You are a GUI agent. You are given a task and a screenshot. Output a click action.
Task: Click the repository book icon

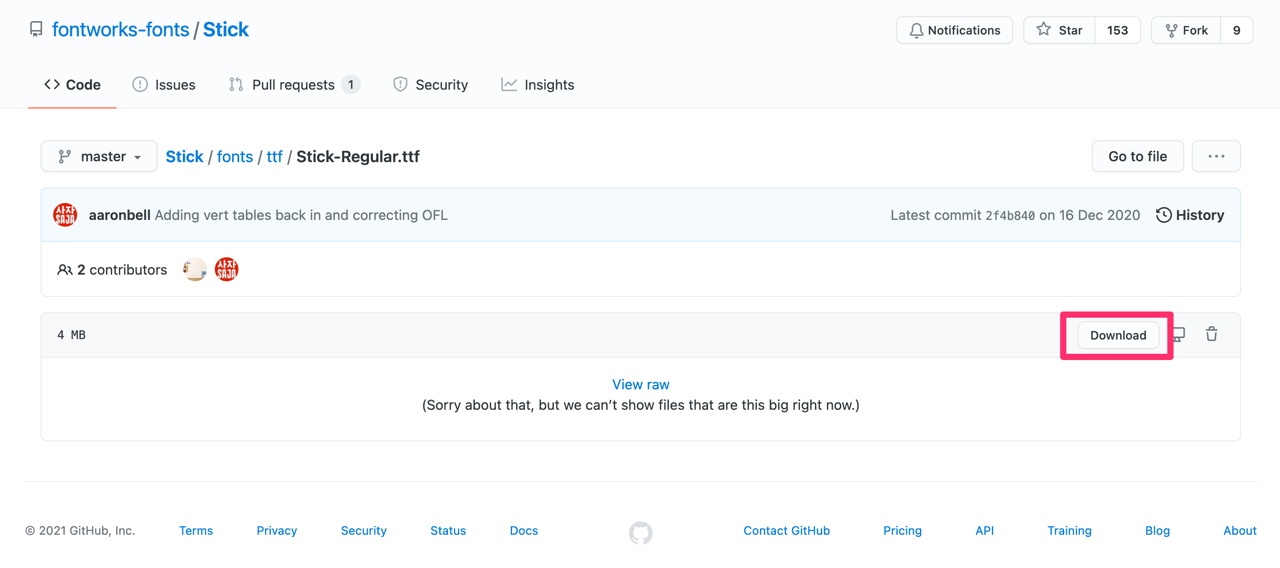point(36,30)
